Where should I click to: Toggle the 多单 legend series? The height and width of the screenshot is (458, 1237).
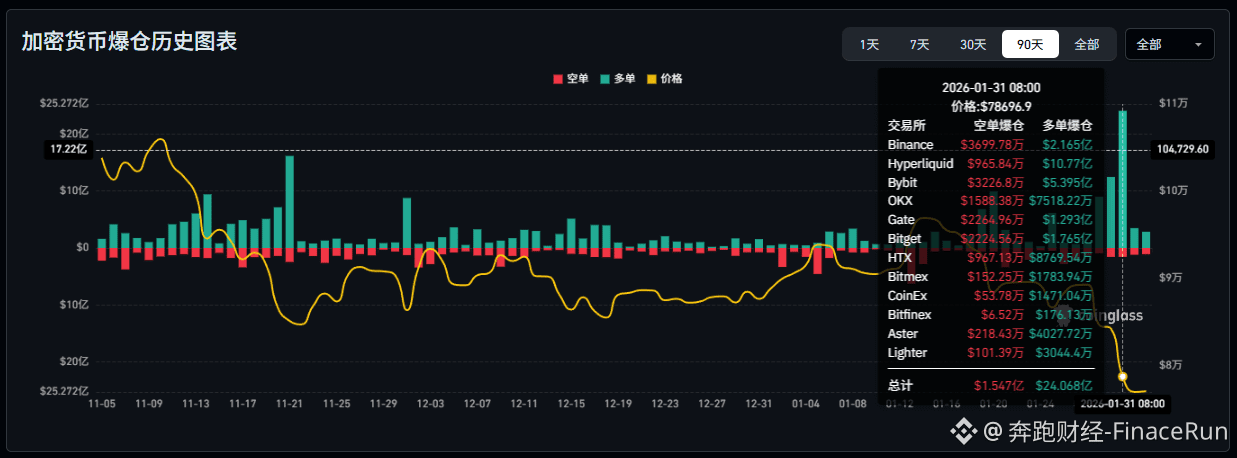[x=617, y=78]
